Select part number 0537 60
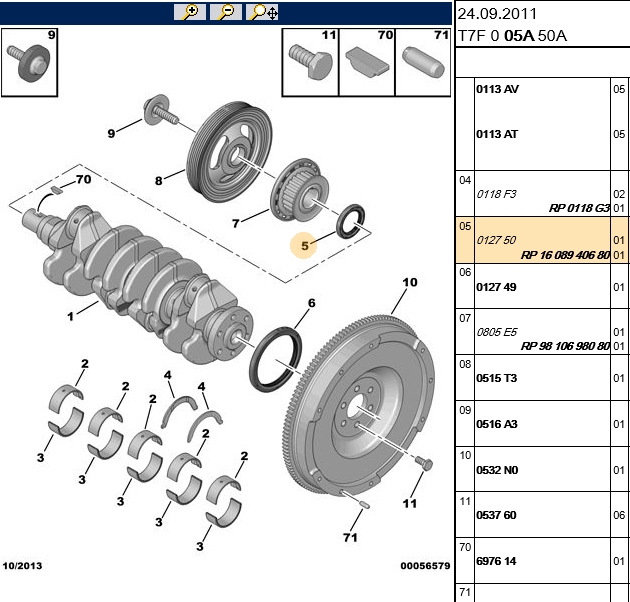Viewport: 630px width, 602px height. [x=496, y=515]
